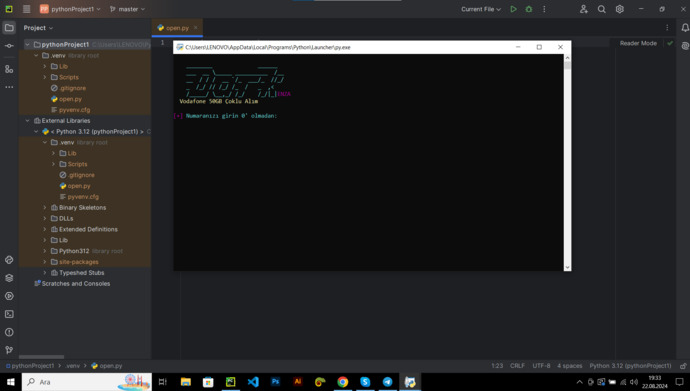
Task: Open Visual Studio Code from taskbar
Action: click(x=253, y=382)
